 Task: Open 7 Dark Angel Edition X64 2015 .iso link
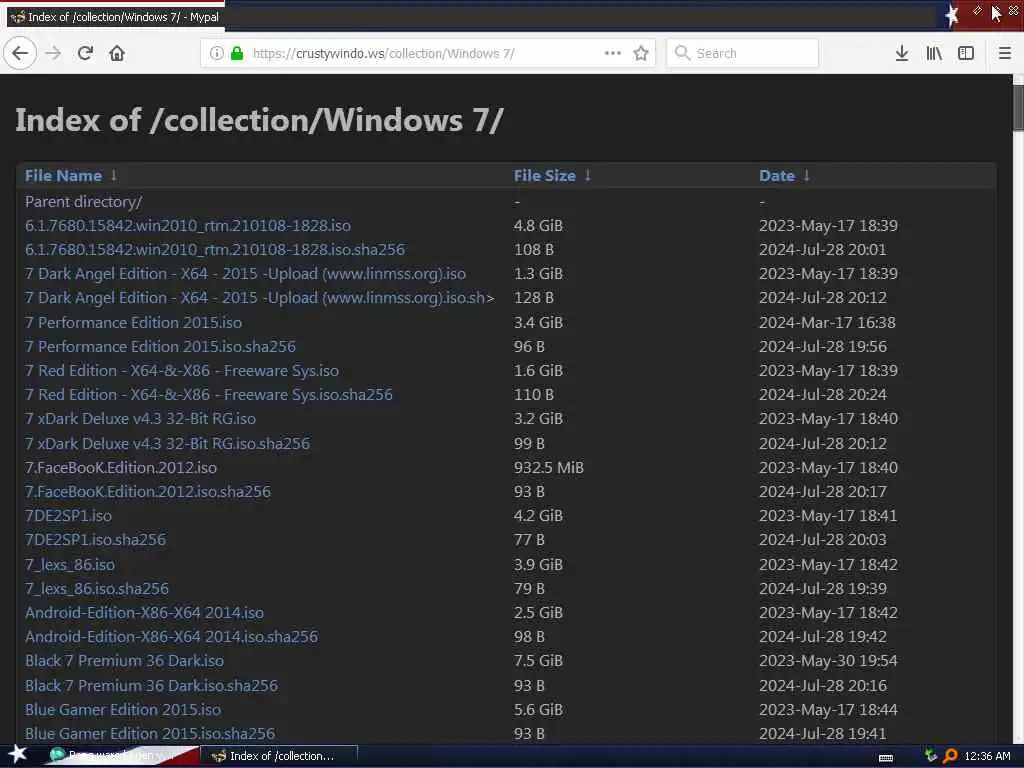tap(246, 274)
